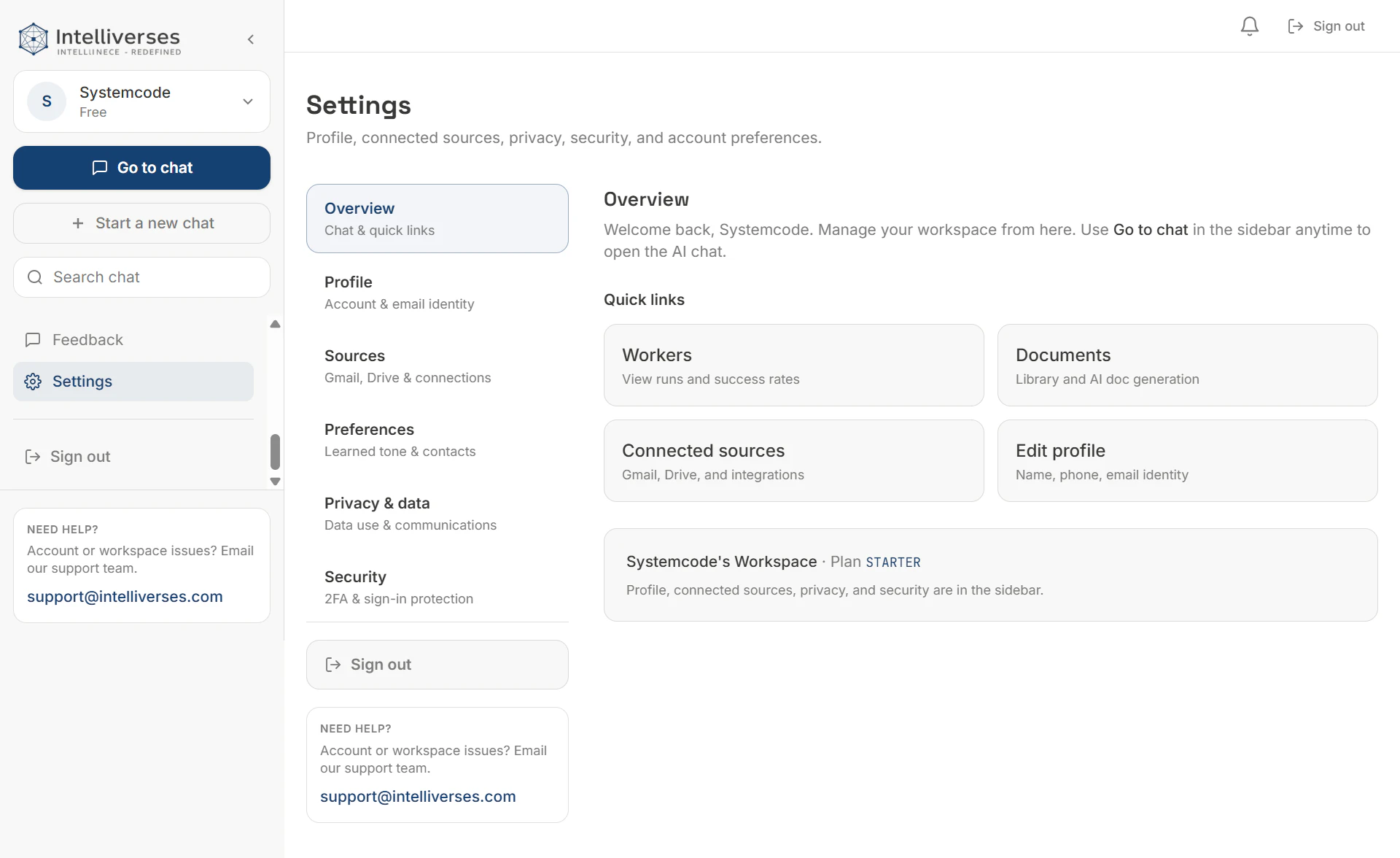Click the Free plan label under Systemcode
Screen dimensions: 1400x858
[x=93, y=112]
